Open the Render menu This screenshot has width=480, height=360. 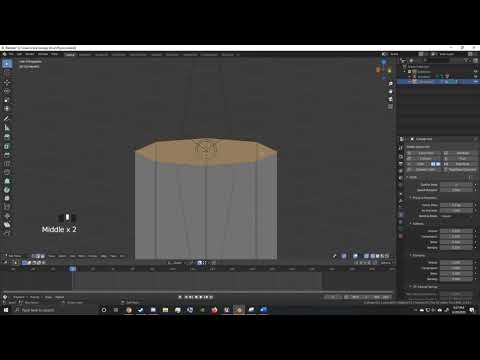click(30, 54)
